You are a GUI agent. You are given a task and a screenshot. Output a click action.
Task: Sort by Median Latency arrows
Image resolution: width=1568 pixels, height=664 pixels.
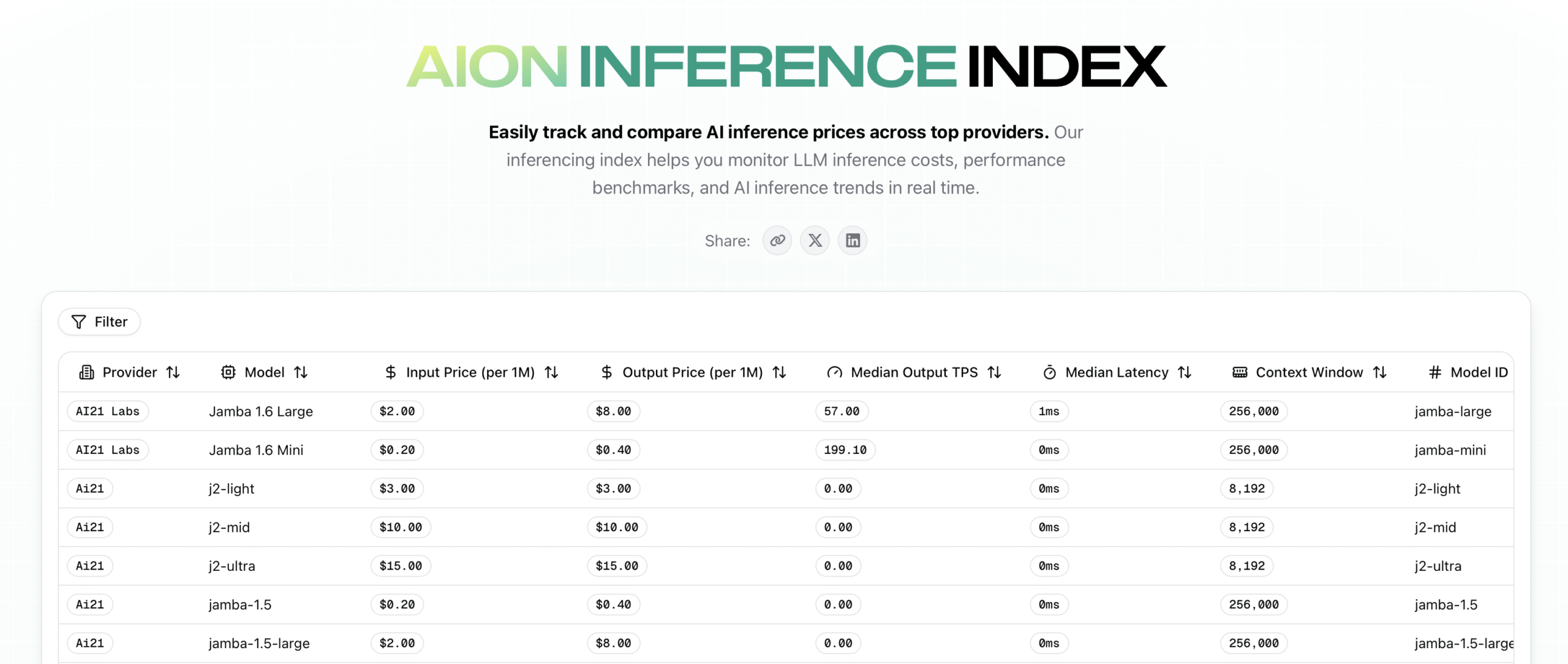coord(1185,372)
